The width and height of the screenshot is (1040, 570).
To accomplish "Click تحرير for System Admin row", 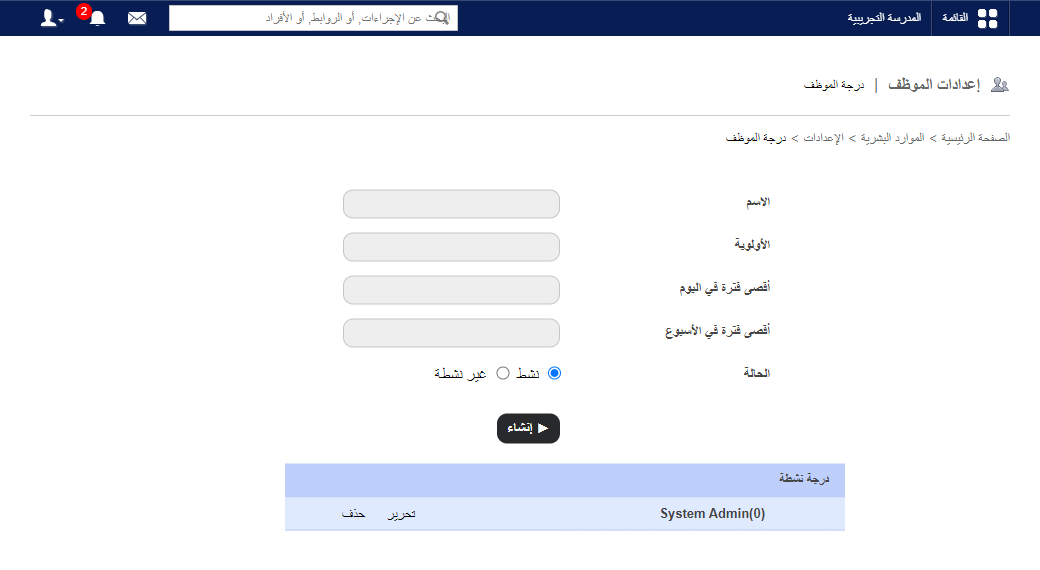I will pos(401,514).
